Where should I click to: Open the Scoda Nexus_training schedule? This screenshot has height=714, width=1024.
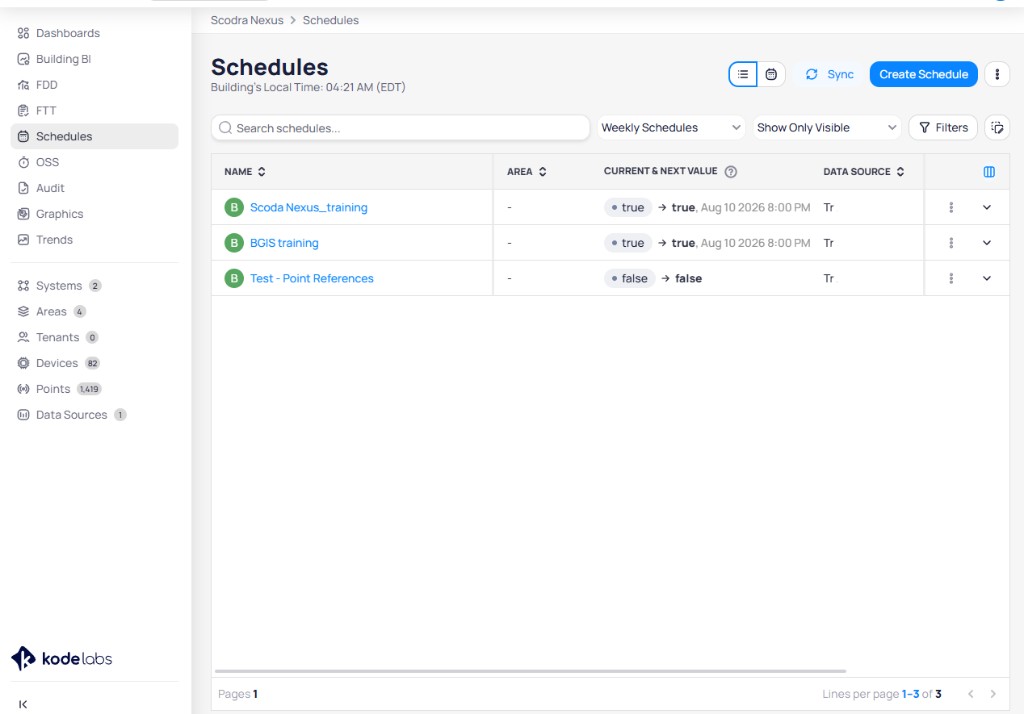pyautogui.click(x=309, y=208)
